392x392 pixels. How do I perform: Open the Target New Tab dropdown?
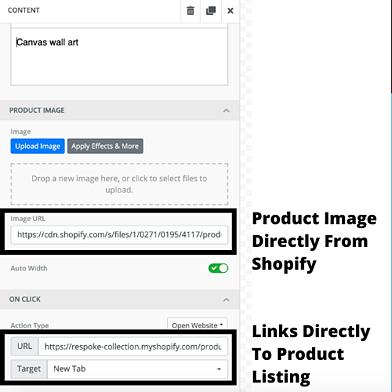coord(138,369)
